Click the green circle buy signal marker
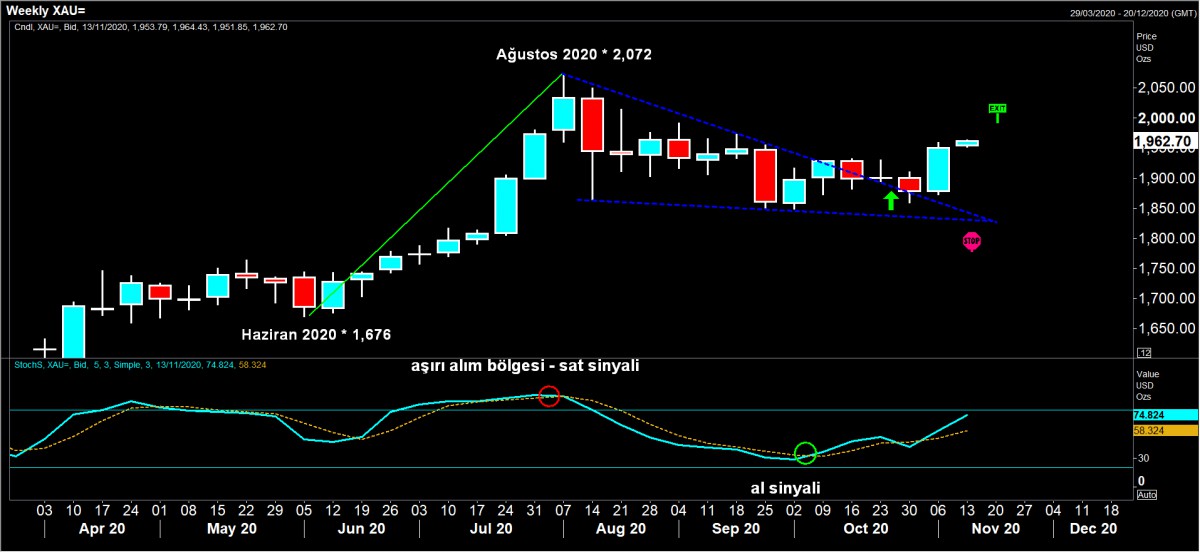The height and width of the screenshot is (553, 1200). click(x=806, y=453)
